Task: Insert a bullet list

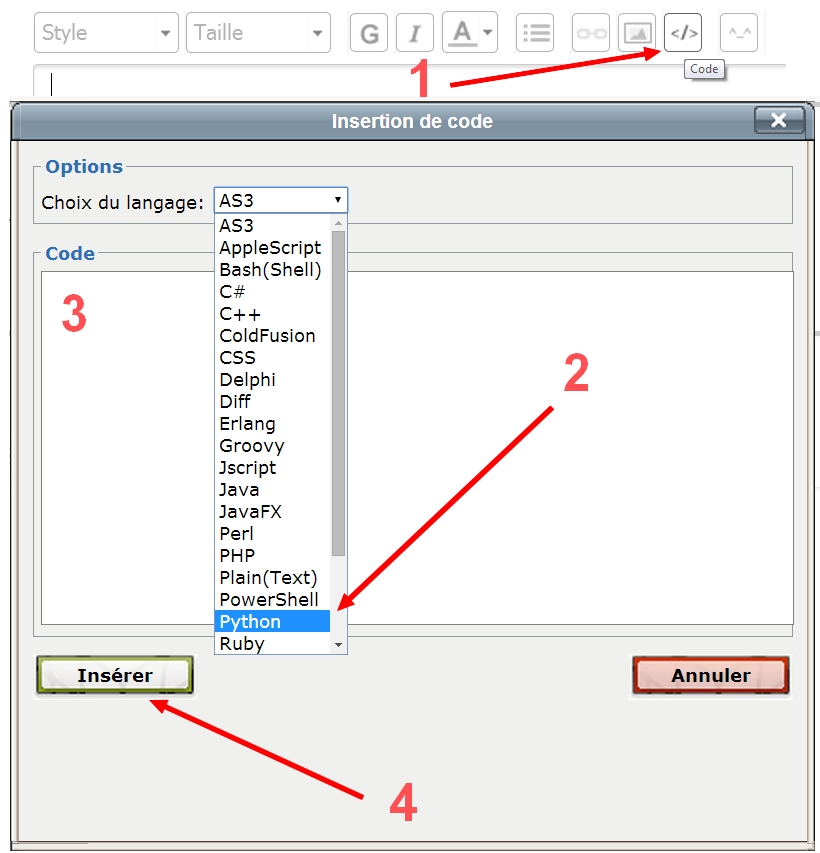Action: 534,33
